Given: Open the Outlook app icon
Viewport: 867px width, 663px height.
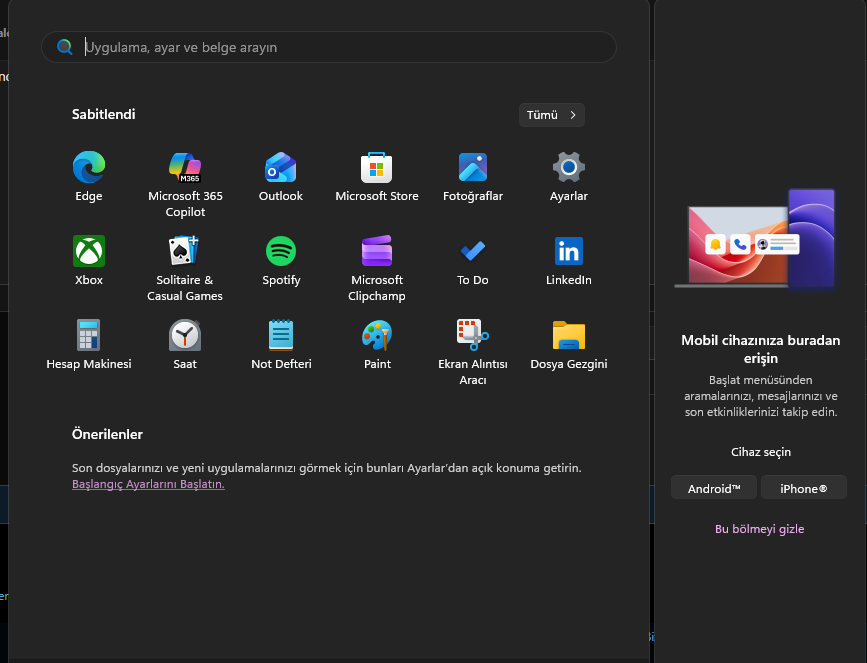Looking at the screenshot, I should click(281, 167).
